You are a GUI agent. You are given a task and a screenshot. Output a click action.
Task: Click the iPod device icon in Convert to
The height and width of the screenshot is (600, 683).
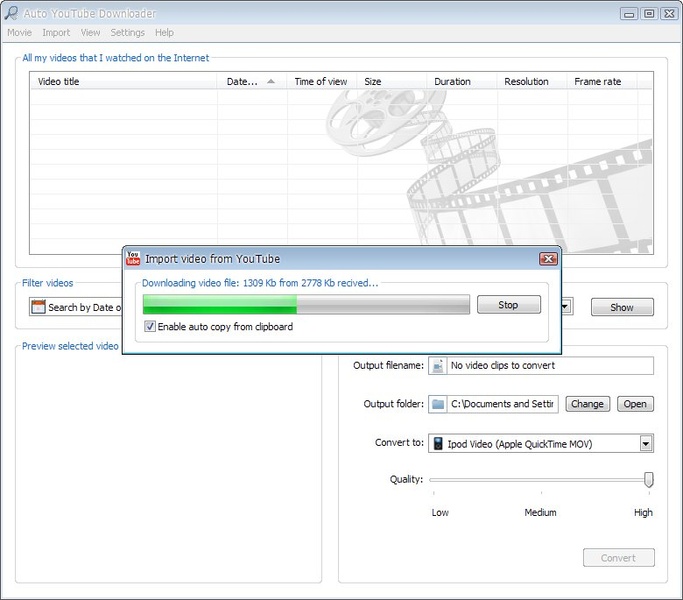436,443
